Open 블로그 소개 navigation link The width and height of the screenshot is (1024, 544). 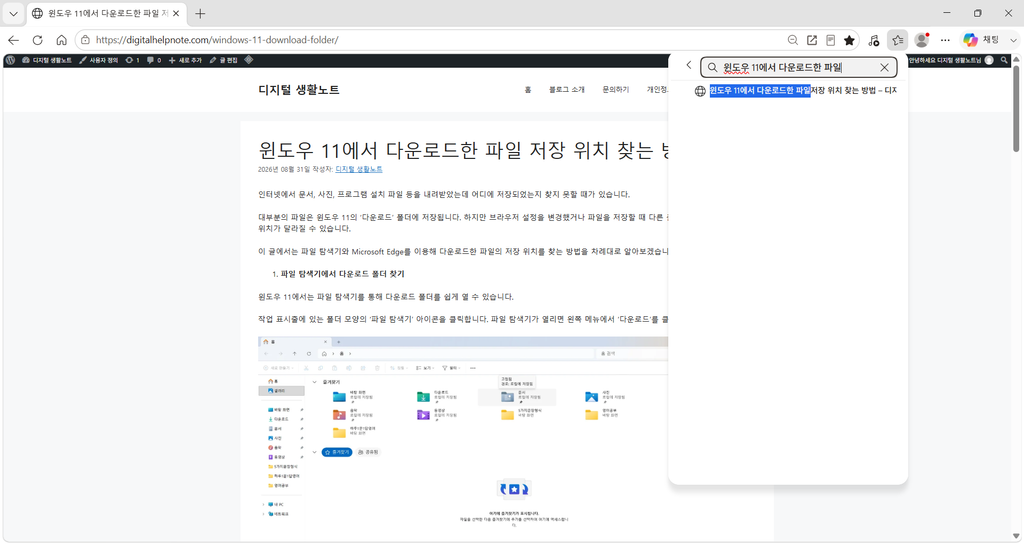pos(567,90)
